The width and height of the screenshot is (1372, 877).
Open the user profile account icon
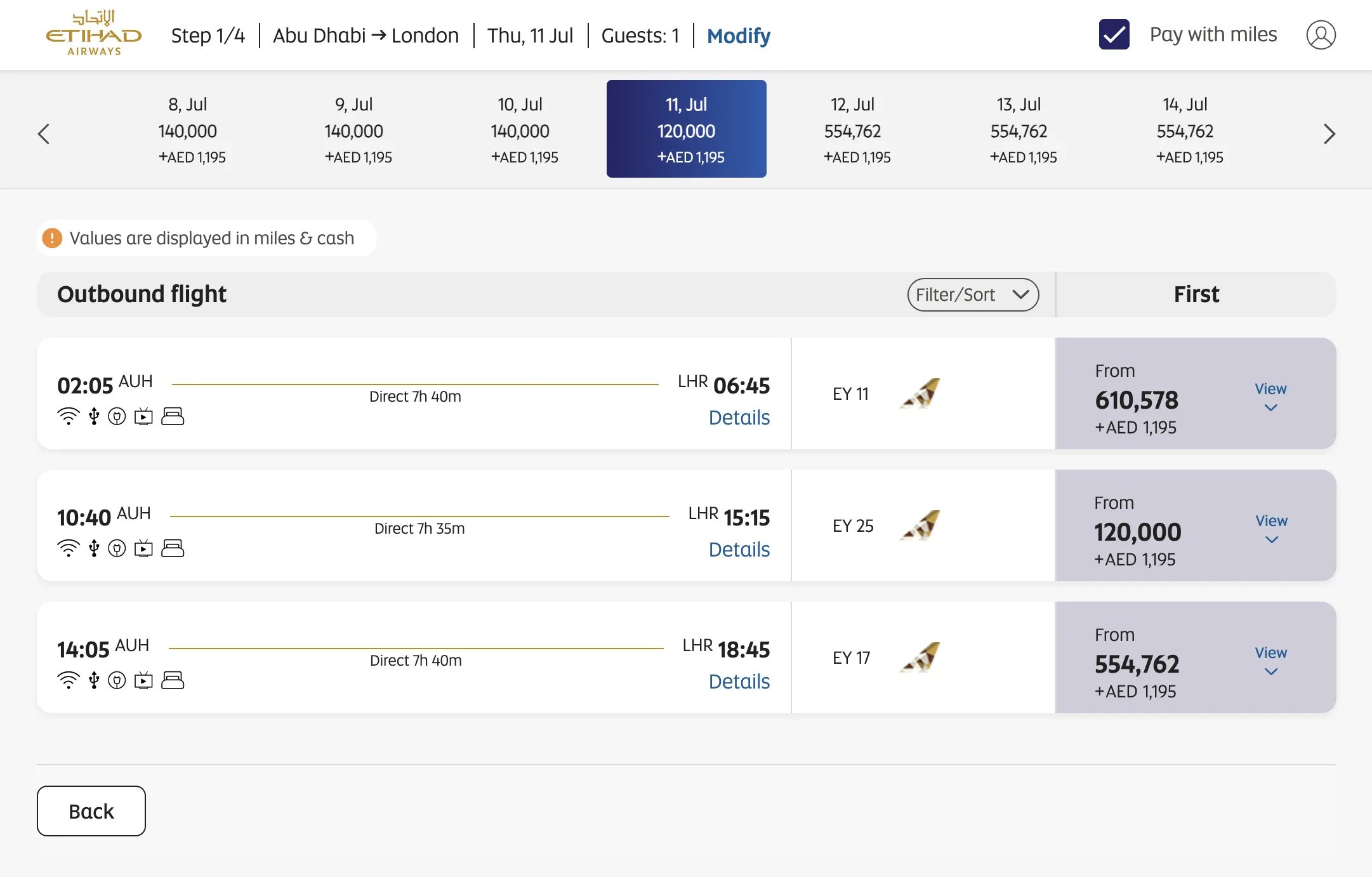pyautogui.click(x=1321, y=35)
